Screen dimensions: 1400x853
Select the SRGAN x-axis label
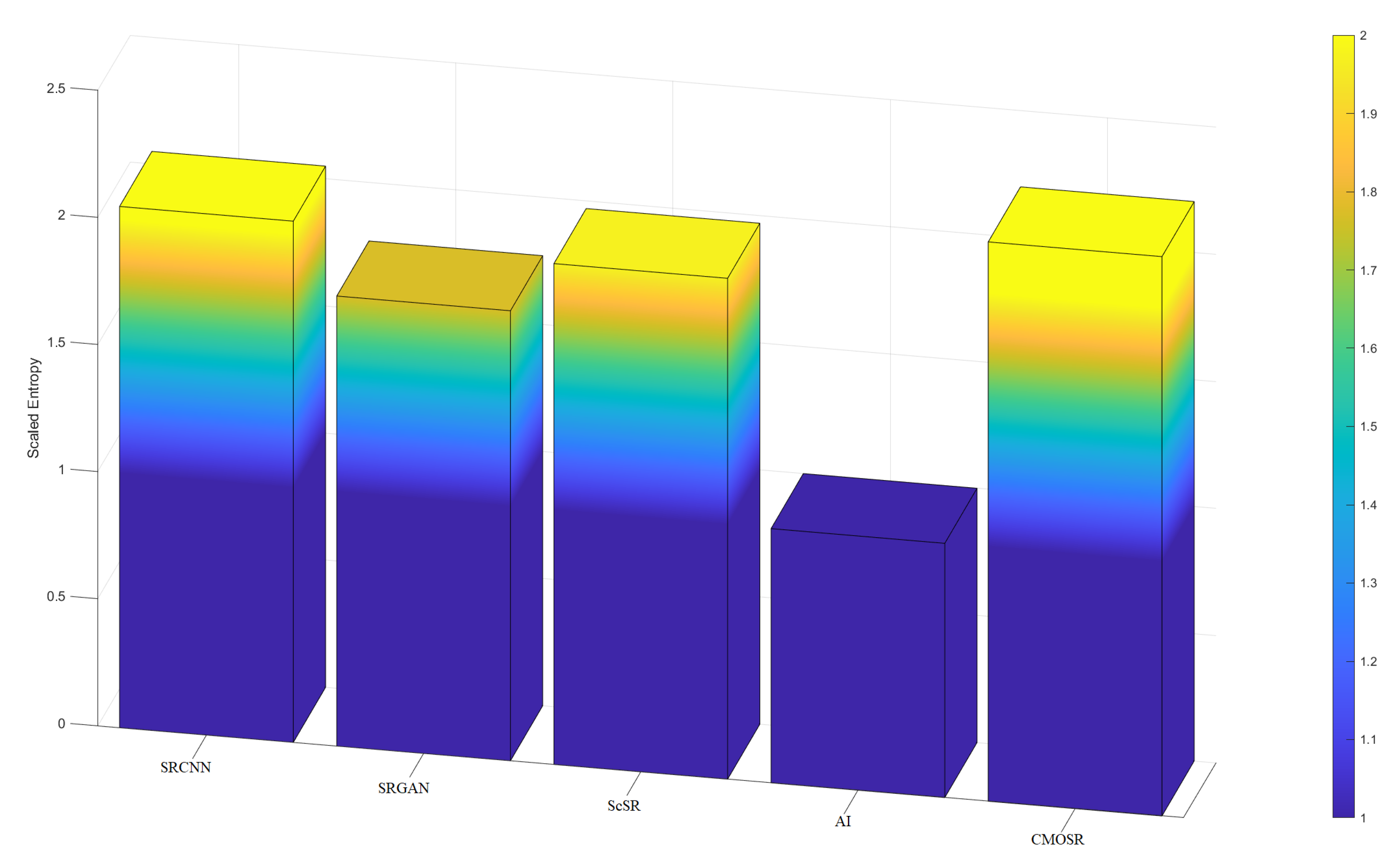tap(404, 788)
